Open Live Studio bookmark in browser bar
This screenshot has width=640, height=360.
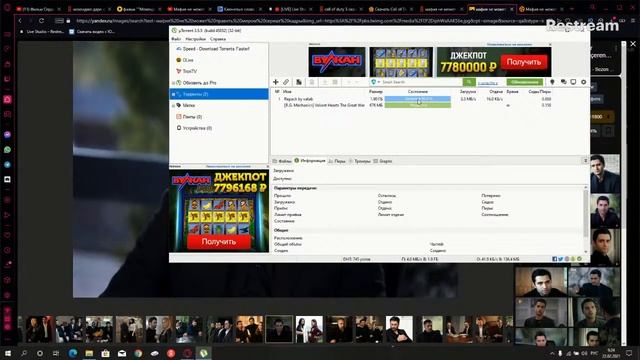[x=42, y=31]
